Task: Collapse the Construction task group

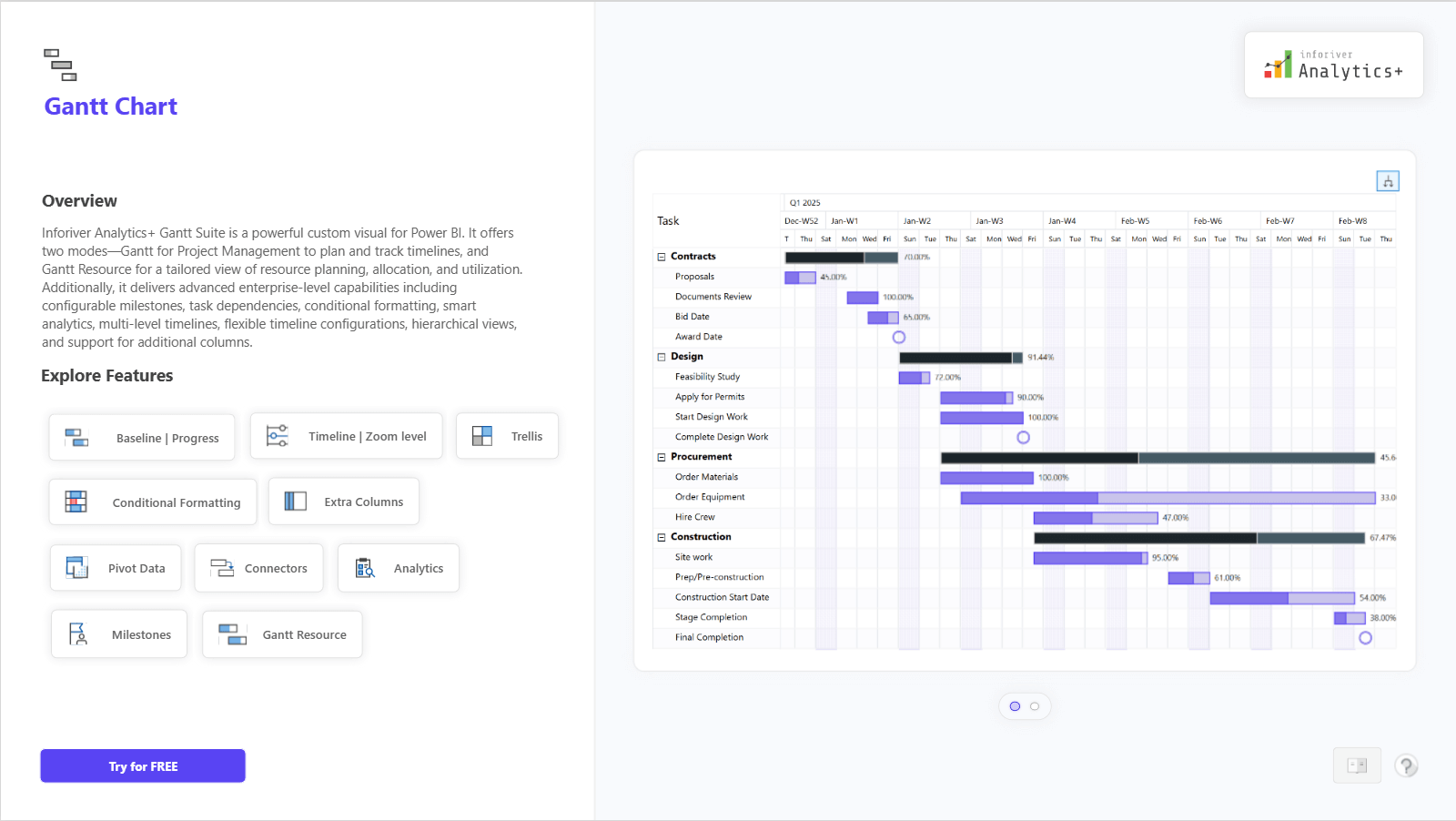Action: 662,537
